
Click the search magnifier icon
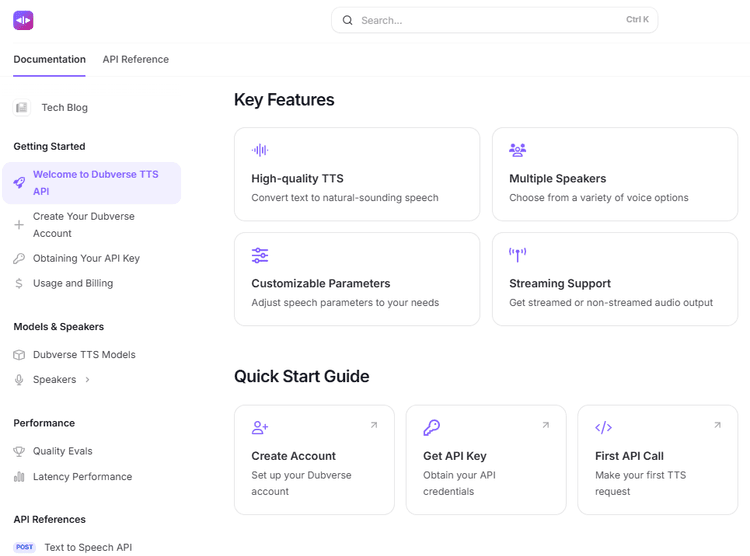point(348,20)
